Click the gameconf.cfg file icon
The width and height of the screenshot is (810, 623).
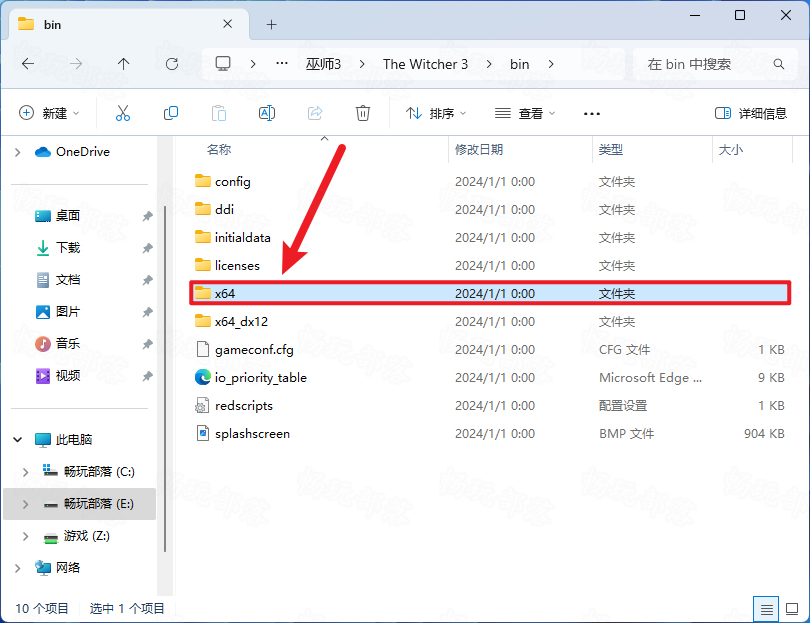202,350
